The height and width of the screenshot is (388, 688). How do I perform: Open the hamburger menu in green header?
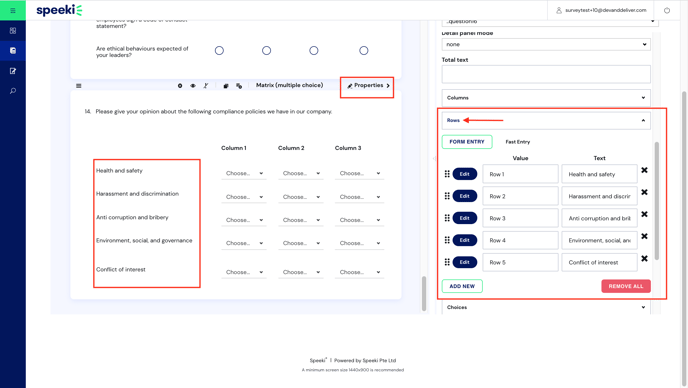coord(13,10)
